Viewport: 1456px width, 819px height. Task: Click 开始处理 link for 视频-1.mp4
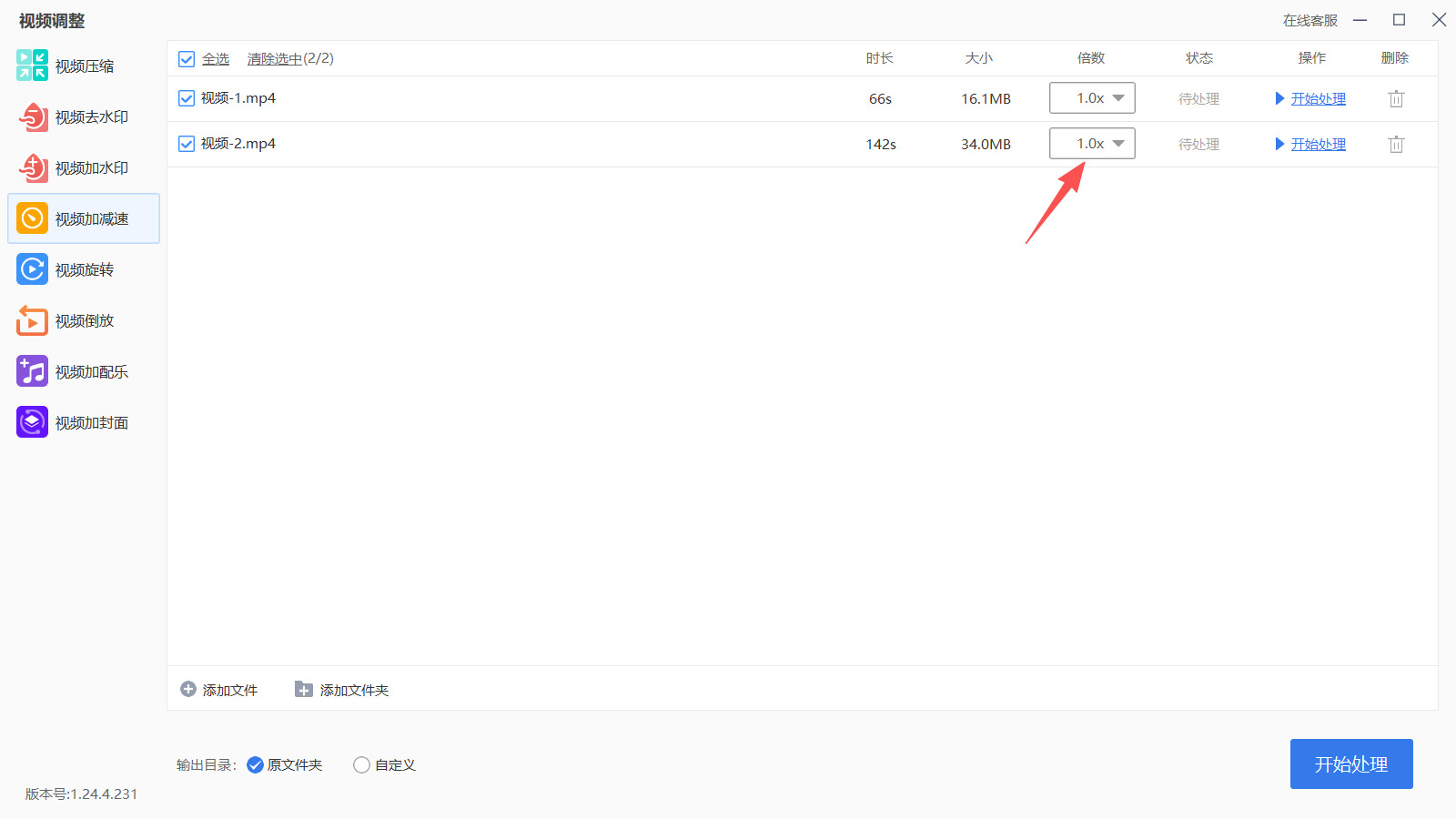click(1319, 98)
